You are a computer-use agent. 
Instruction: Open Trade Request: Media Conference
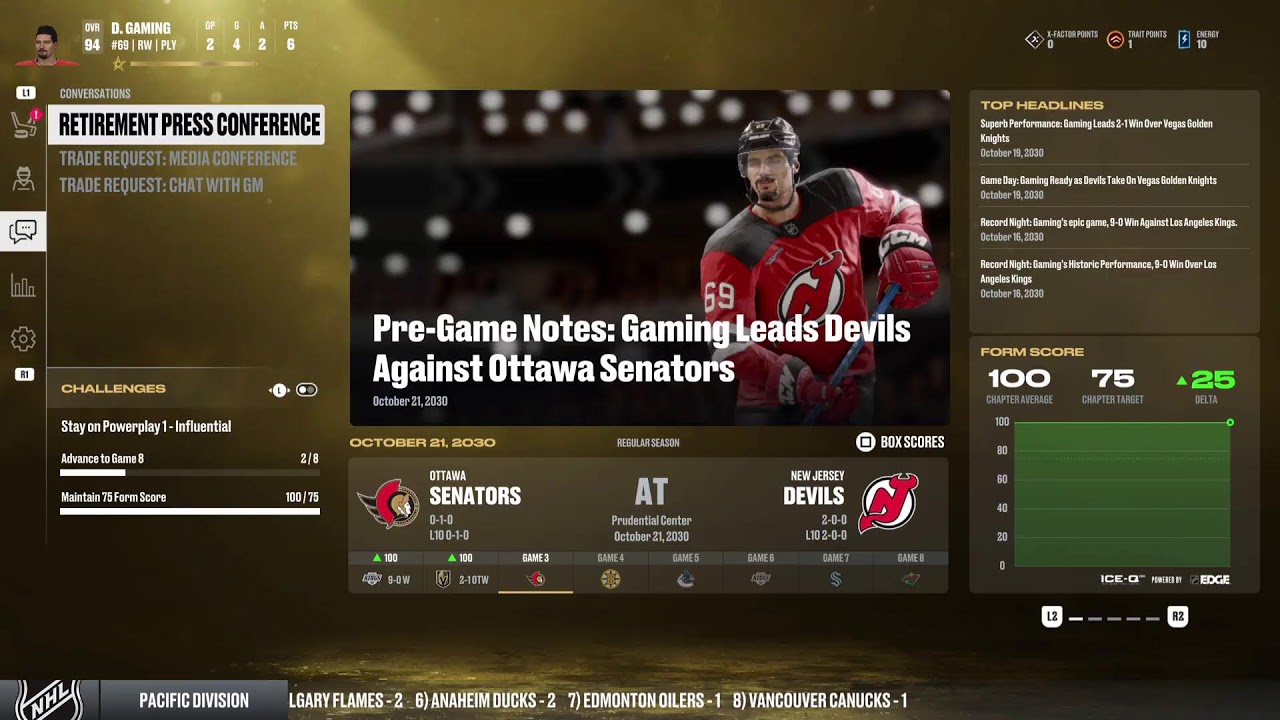178,159
